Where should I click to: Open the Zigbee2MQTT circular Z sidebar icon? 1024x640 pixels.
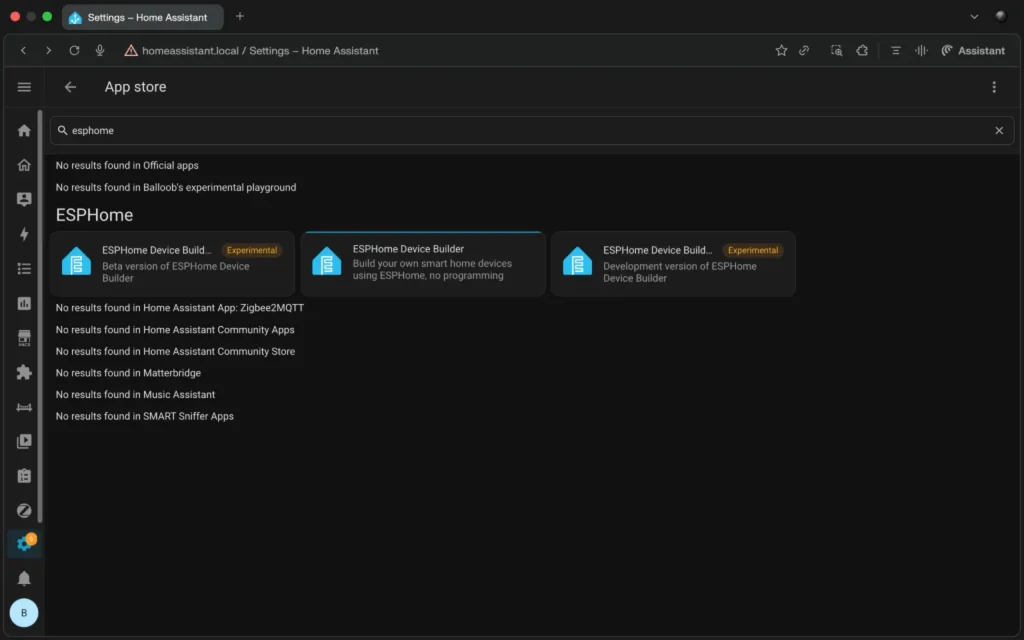(24, 511)
